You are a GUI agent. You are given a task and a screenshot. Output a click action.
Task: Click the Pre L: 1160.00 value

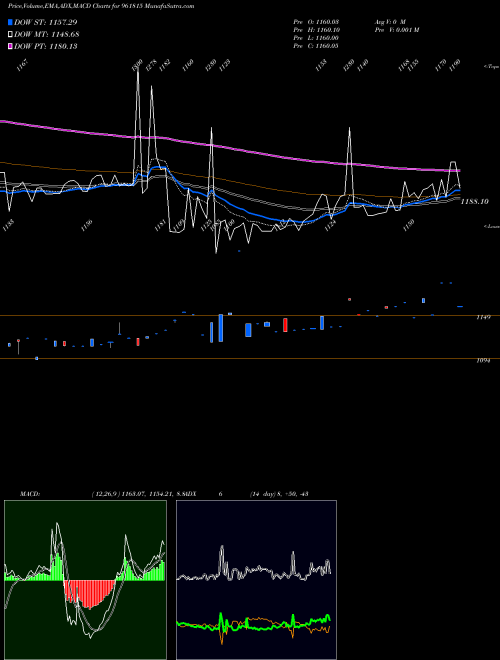point(316,38)
